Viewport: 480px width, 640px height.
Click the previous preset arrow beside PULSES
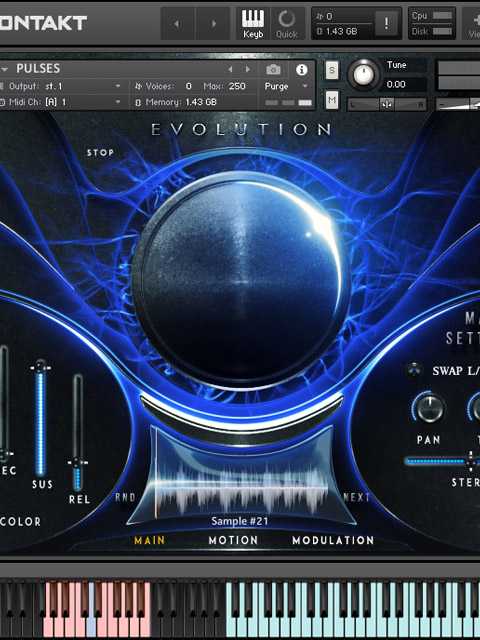tap(230, 69)
